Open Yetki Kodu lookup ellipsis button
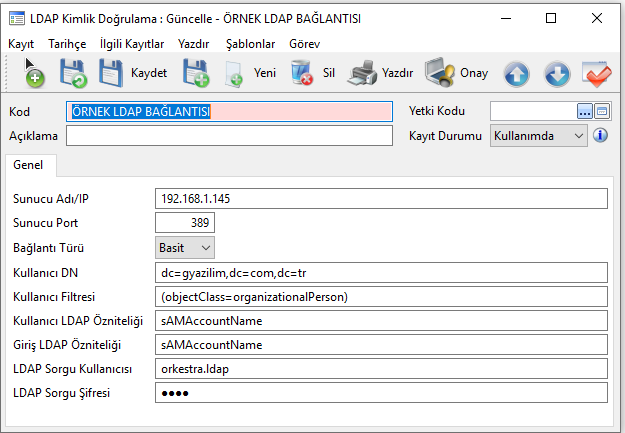Screen dimensions: 625x433 click(x=584, y=111)
